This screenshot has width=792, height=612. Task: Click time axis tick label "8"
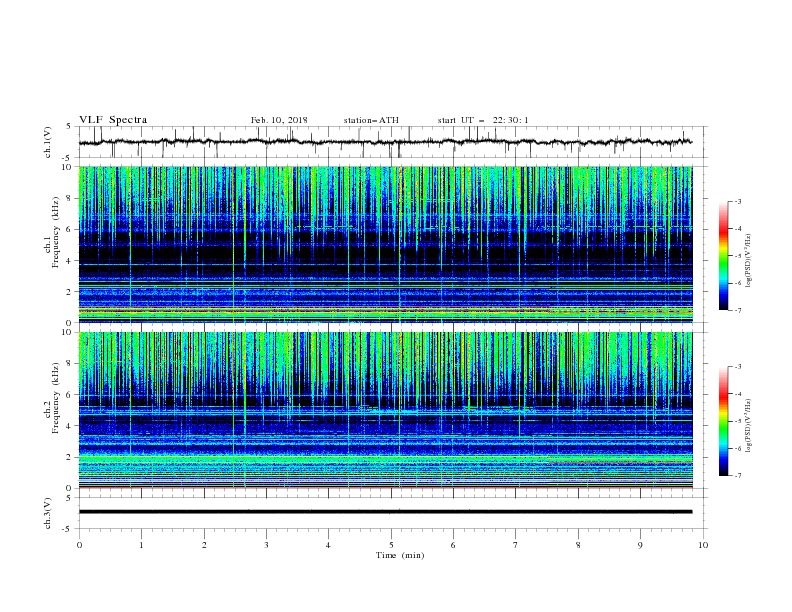pos(578,545)
